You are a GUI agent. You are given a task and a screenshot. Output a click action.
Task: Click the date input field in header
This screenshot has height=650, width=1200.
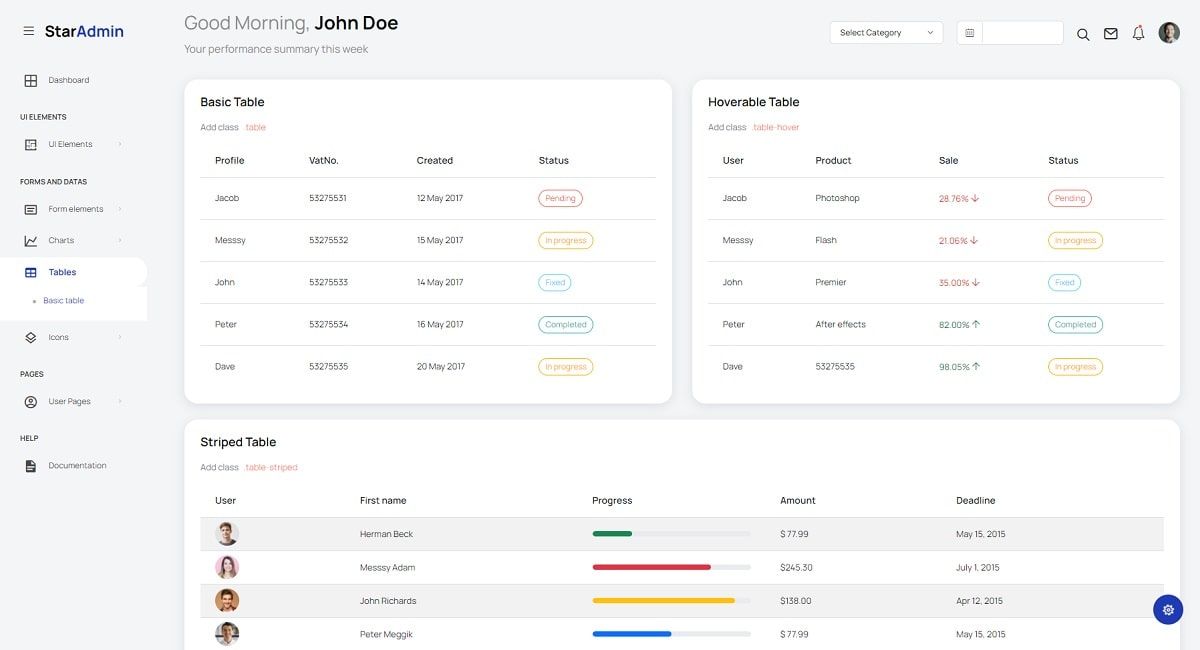[x=1022, y=33]
